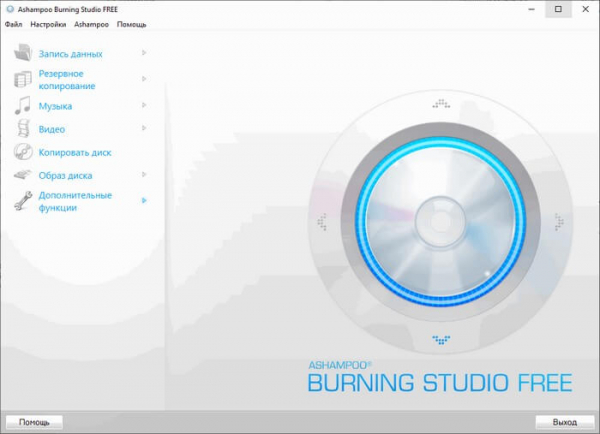Expand the Резервное копирование submenu arrow

(x=144, y=79)
